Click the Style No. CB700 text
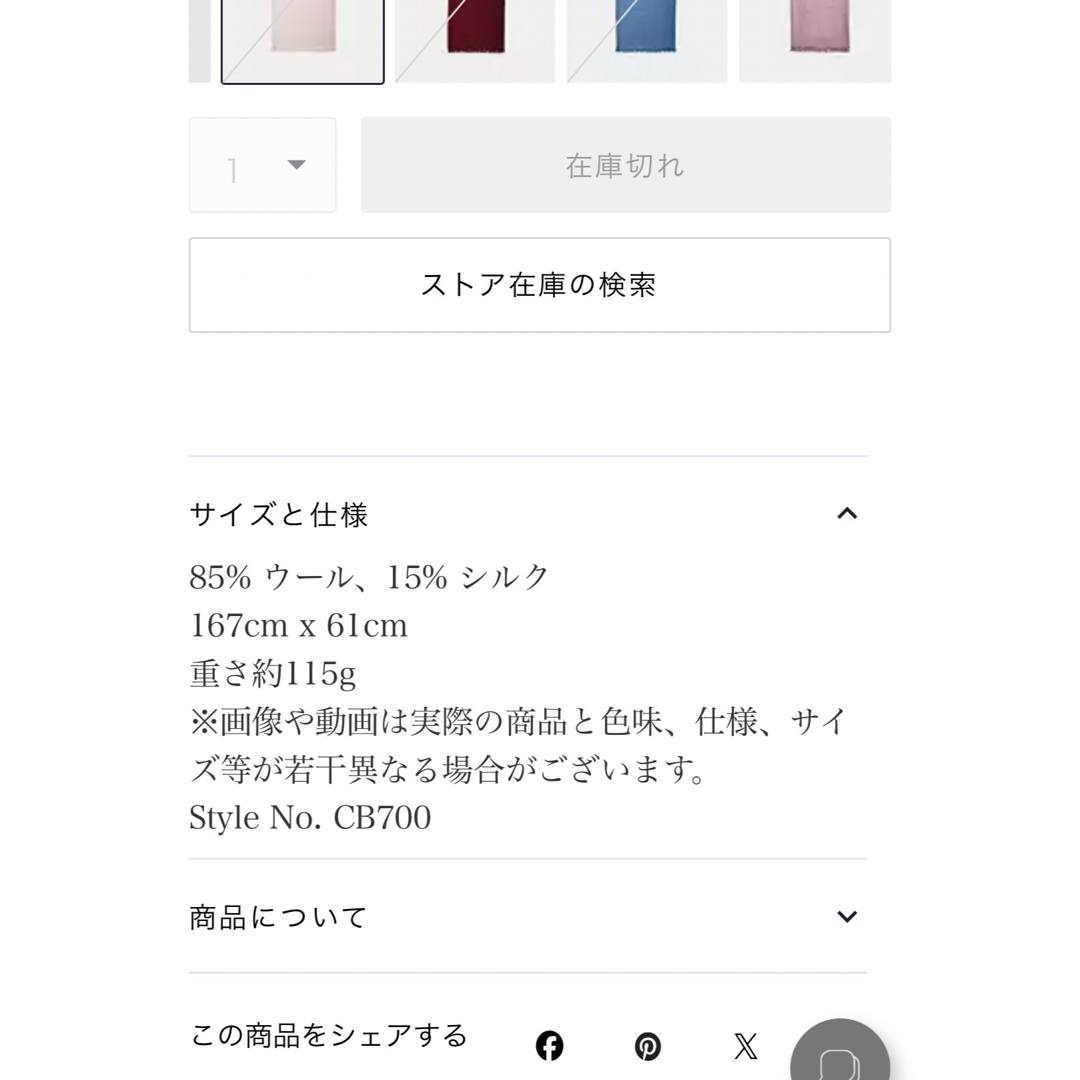This screenshot has height=1080, width=1080. pos(310,818)
